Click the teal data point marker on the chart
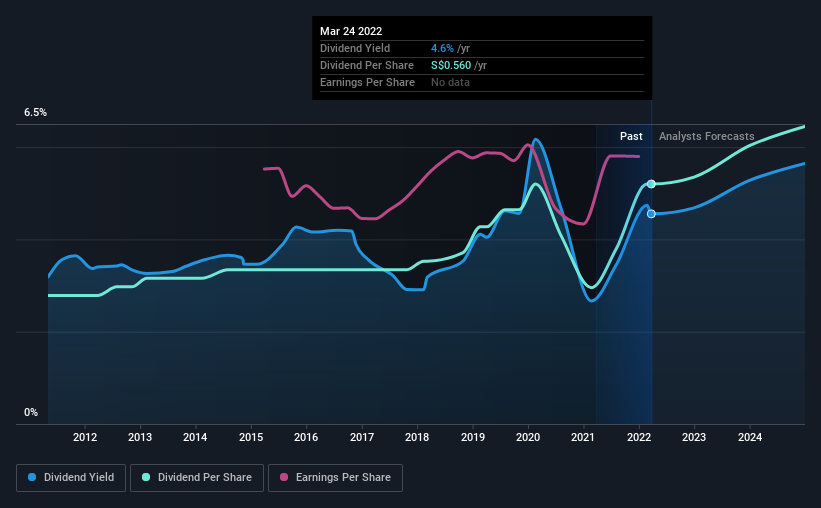This screenshot has width=821, height=508. tap(651, 184)
